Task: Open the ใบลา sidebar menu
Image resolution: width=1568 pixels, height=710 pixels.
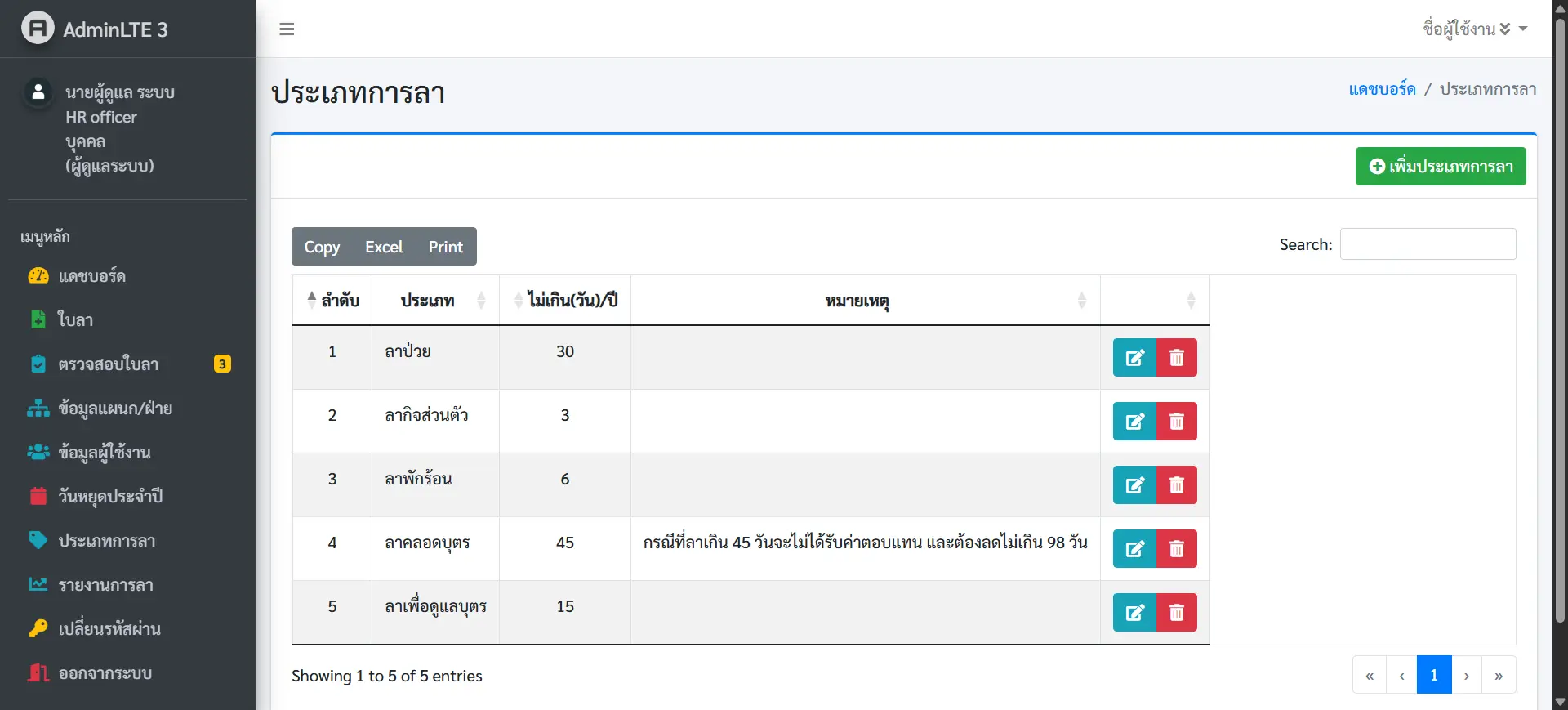Action: click(x=127, y=319)
